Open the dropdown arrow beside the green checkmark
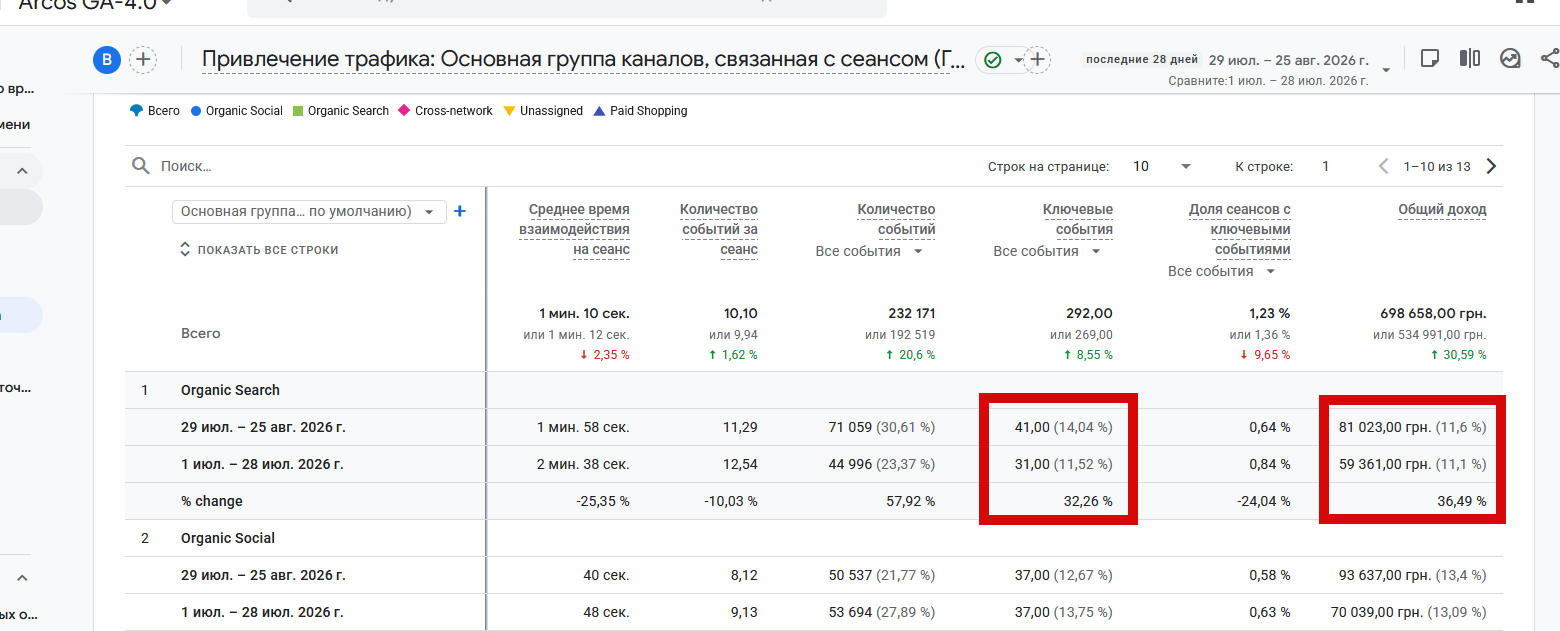The image size is (1560, 631). point(1018,61)
